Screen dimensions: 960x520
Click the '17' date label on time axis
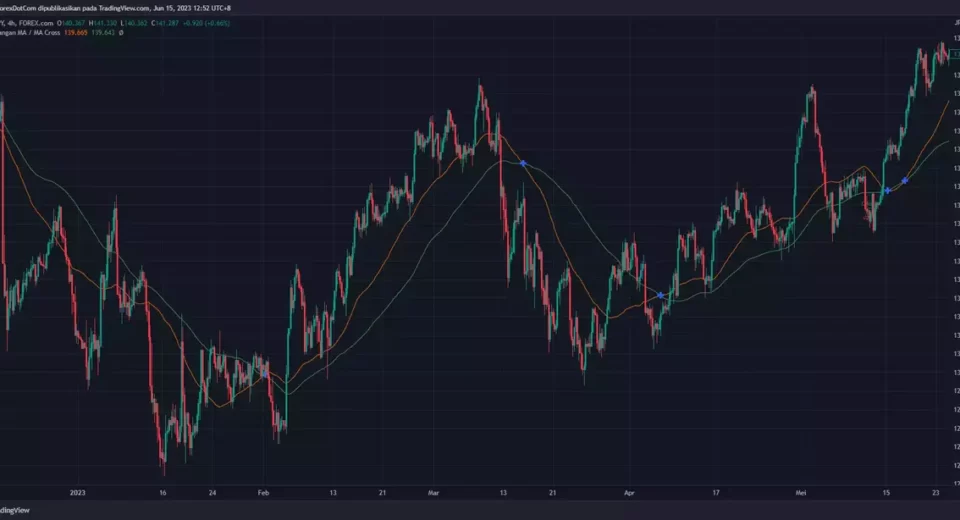[x=716, y=492]
